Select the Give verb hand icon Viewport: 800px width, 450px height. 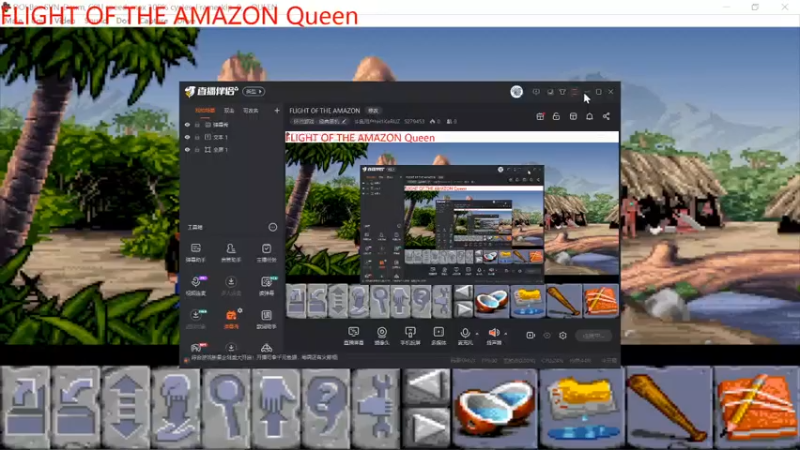[176, 407]
